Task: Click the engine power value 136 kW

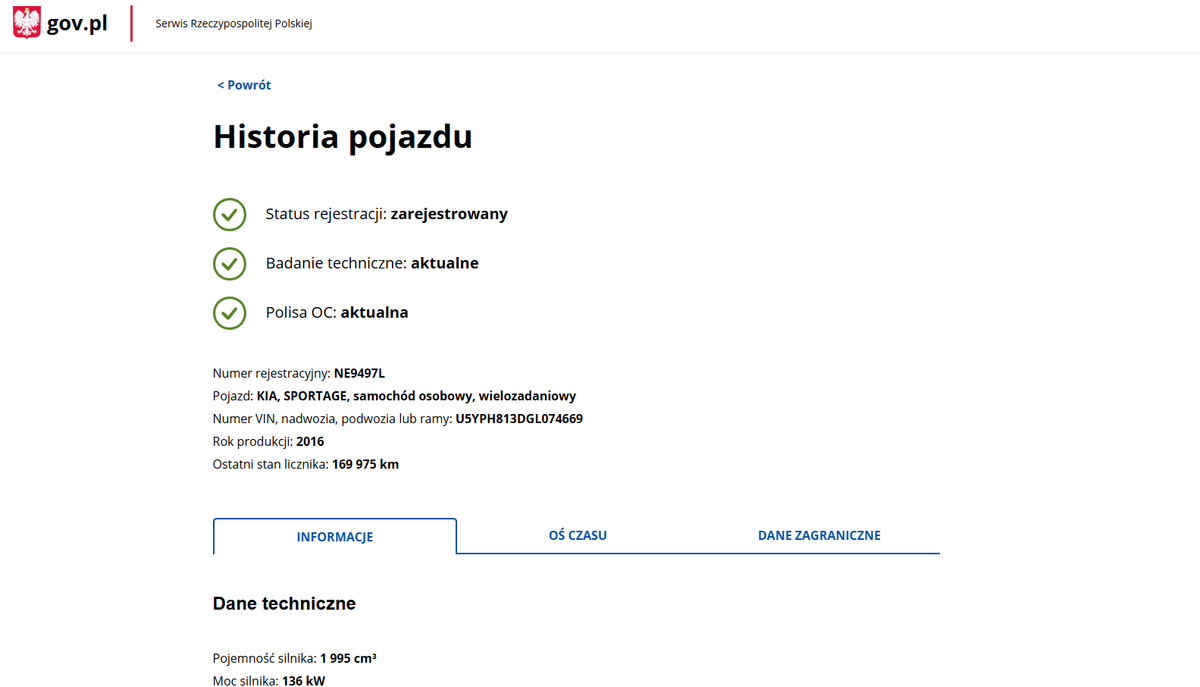Action: pyautogui.click(x=304, y=680)
